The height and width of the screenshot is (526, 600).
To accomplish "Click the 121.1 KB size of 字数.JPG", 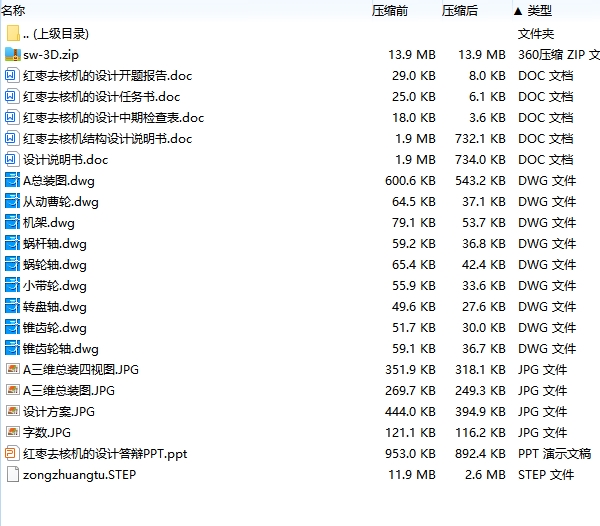I will (x=410, y=433).
